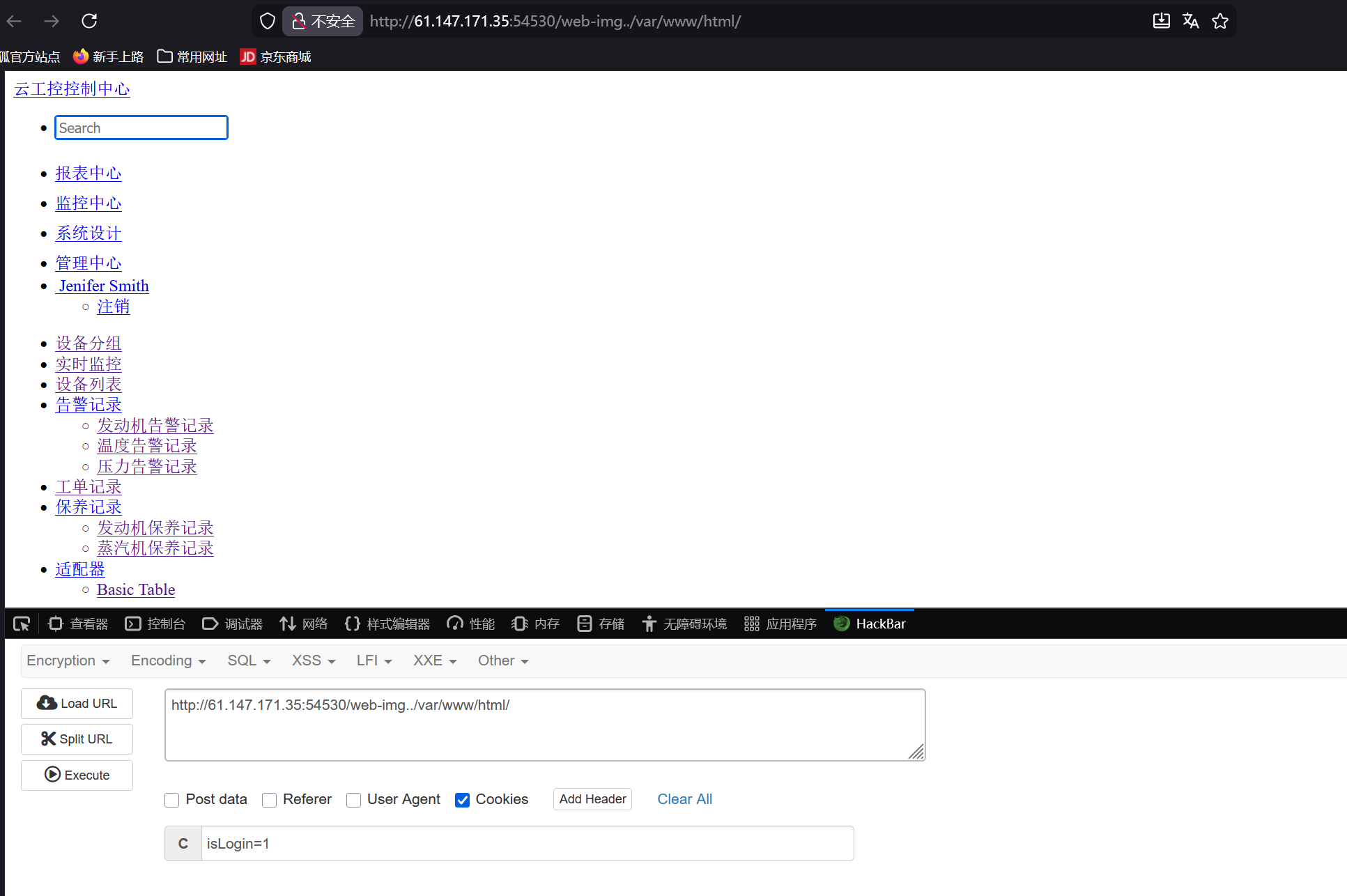
Task: Open the JD 京东商城 bookmark
Action: pos(275,56)
